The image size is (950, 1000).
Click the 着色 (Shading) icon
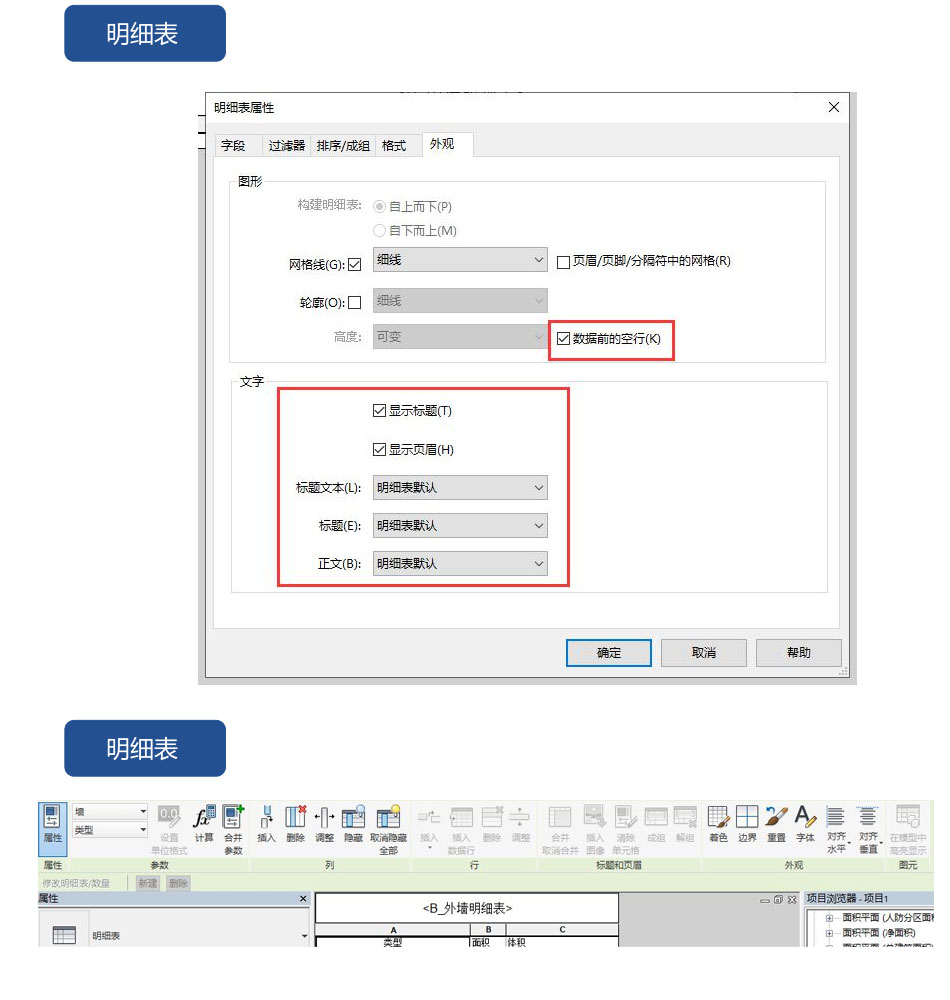717,822
